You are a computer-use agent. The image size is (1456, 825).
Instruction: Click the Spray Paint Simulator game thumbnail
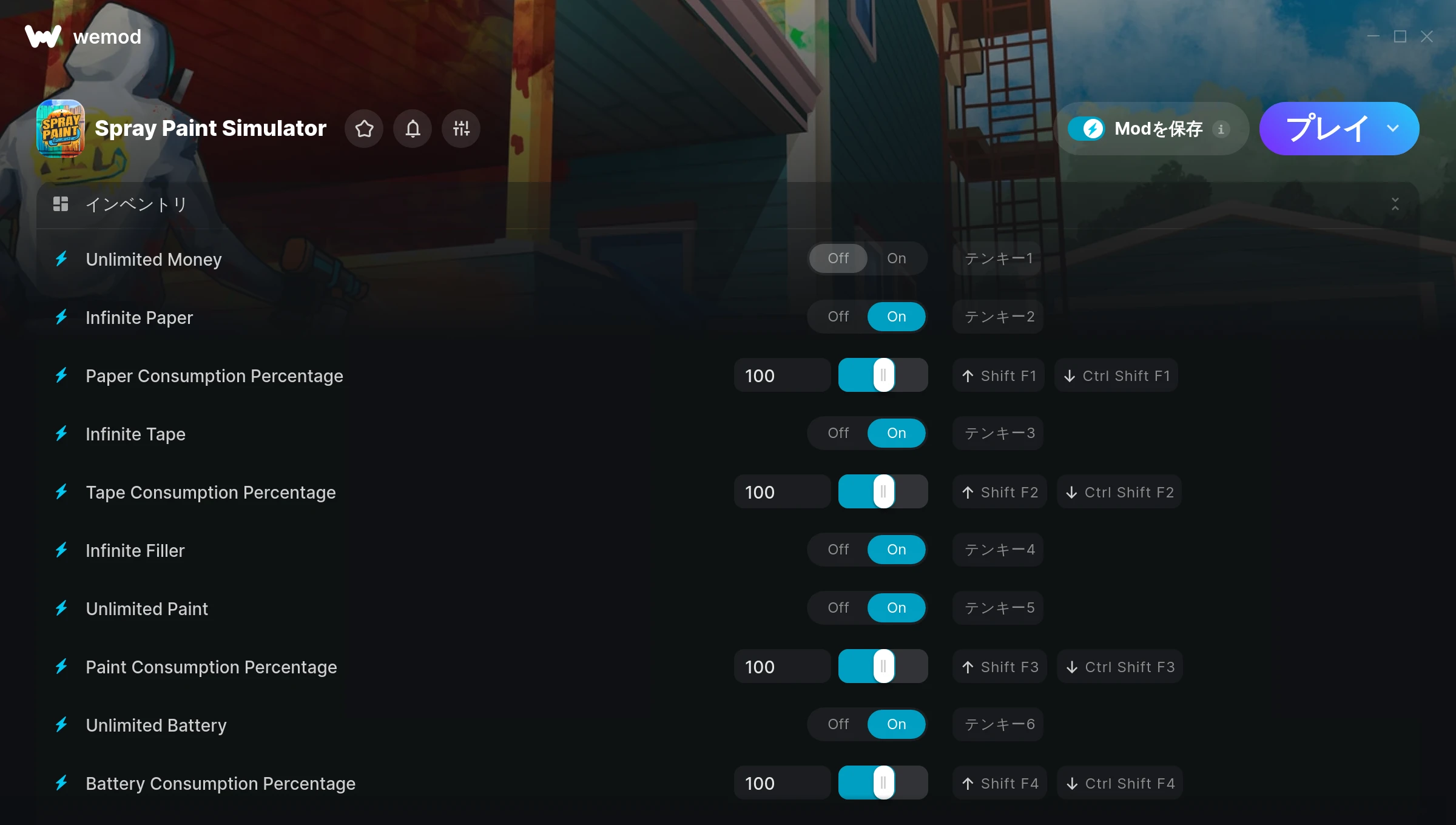tap(60, 129)
